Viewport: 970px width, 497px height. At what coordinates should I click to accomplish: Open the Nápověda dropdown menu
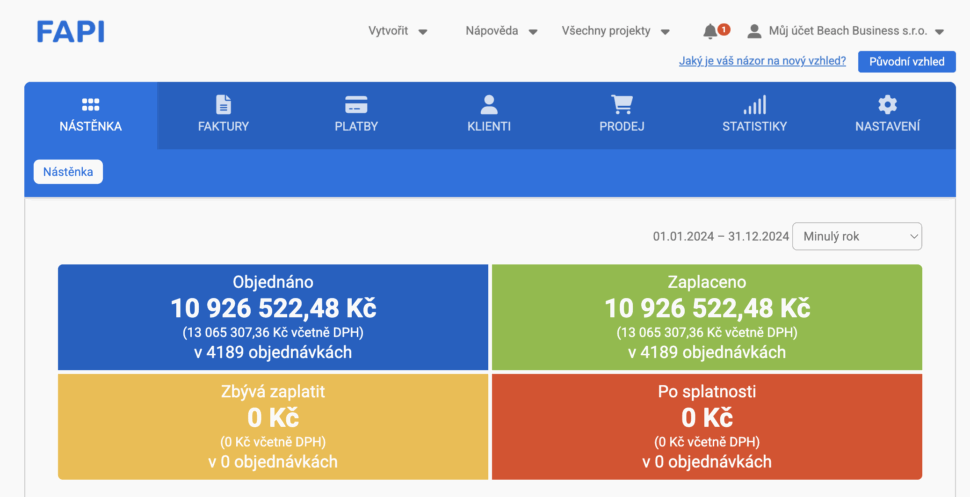(501, 31)
